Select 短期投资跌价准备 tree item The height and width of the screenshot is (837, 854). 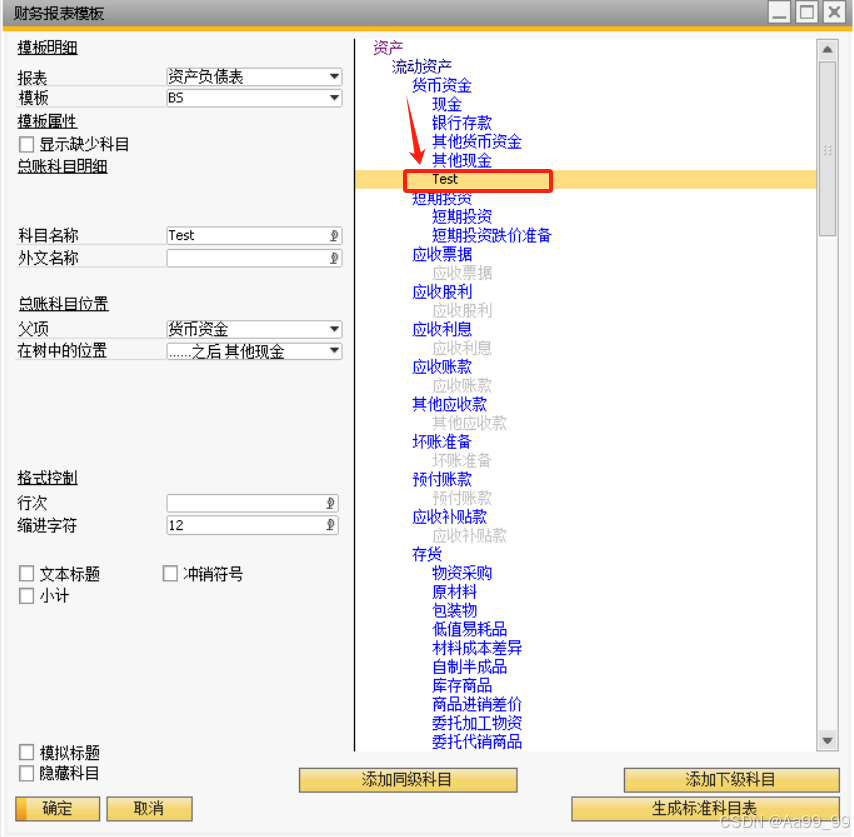pyautogui.click(x=492, y=235)
